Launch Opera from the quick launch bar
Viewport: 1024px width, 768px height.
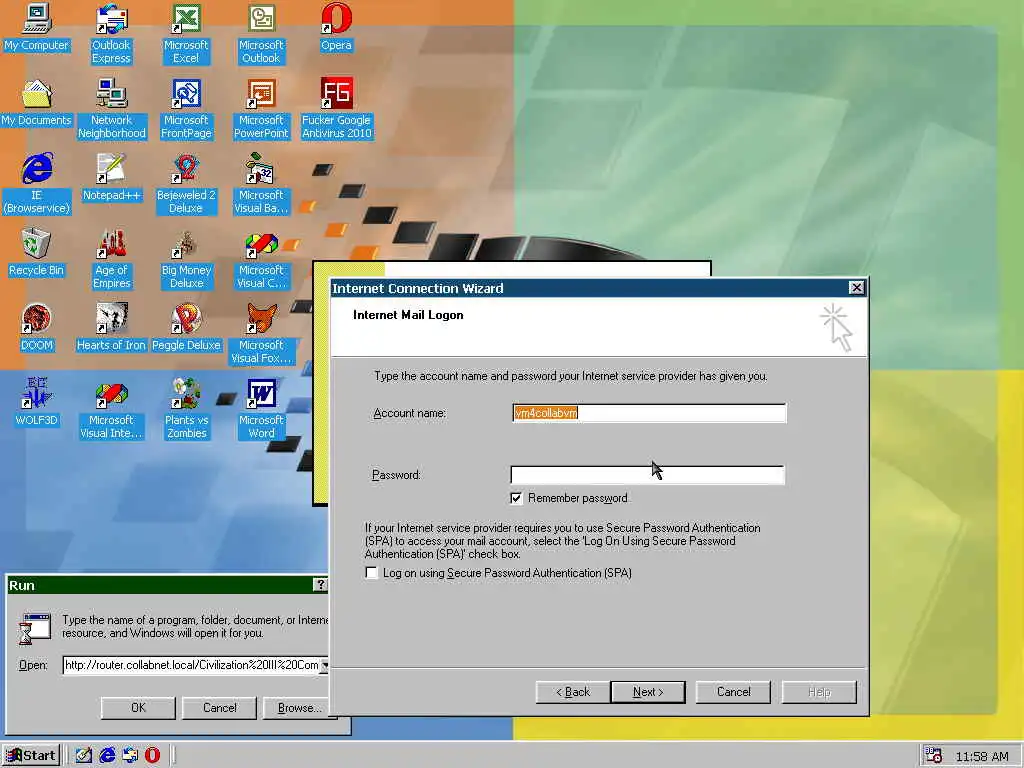pyautogui.click(x=152, y=756)
